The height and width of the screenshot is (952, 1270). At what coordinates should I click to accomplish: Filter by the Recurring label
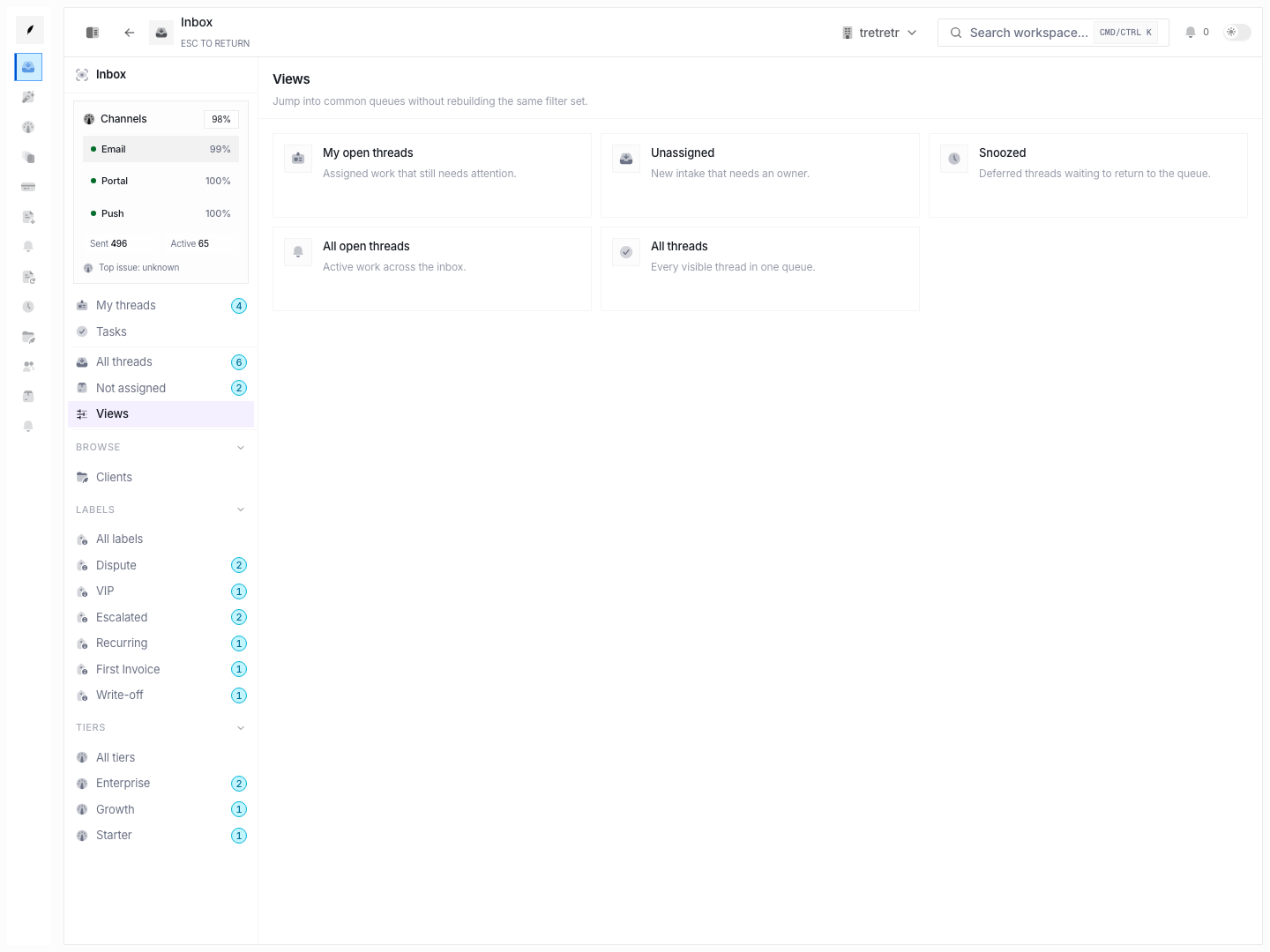pos(161,643)
